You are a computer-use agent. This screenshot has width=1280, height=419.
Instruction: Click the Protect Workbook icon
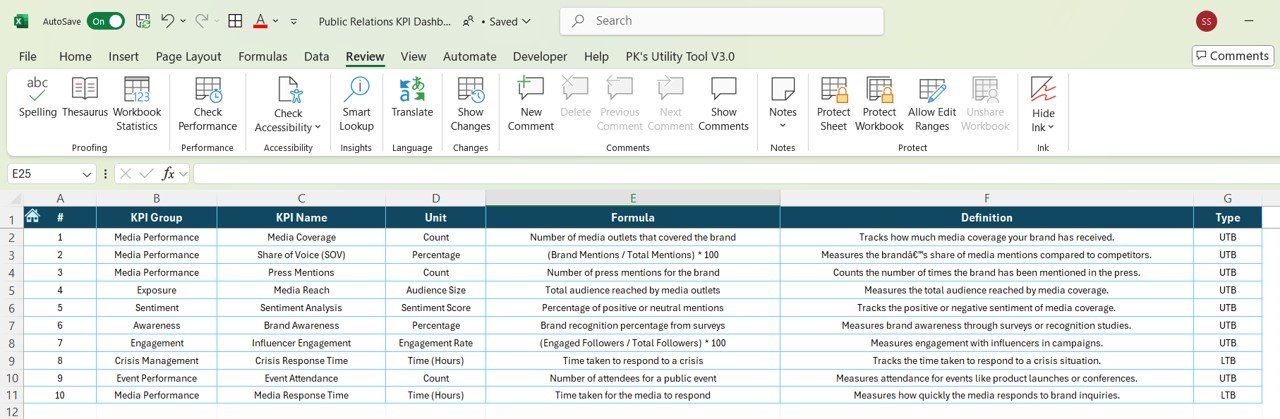coord(879,91)
